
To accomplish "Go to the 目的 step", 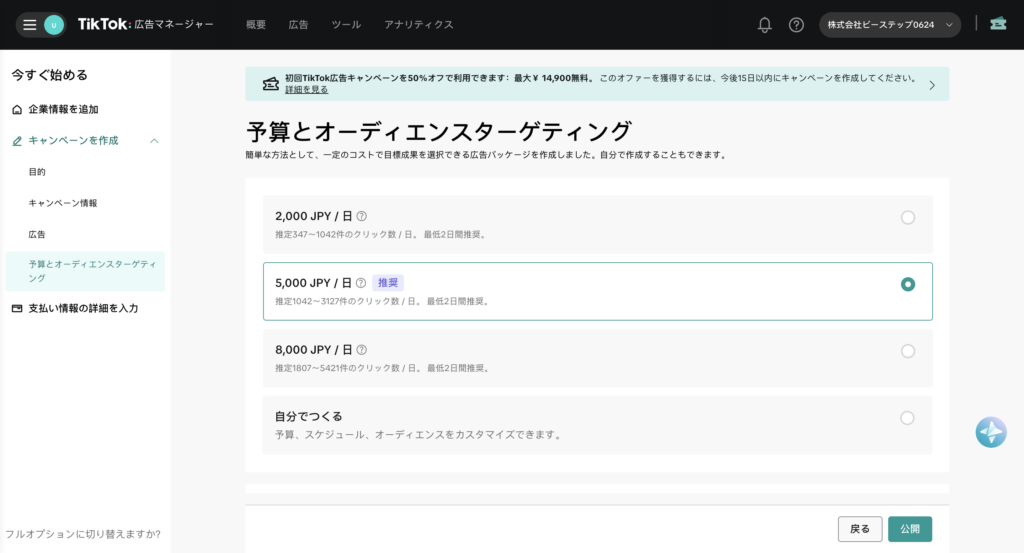I will click(x=37, y=172).
